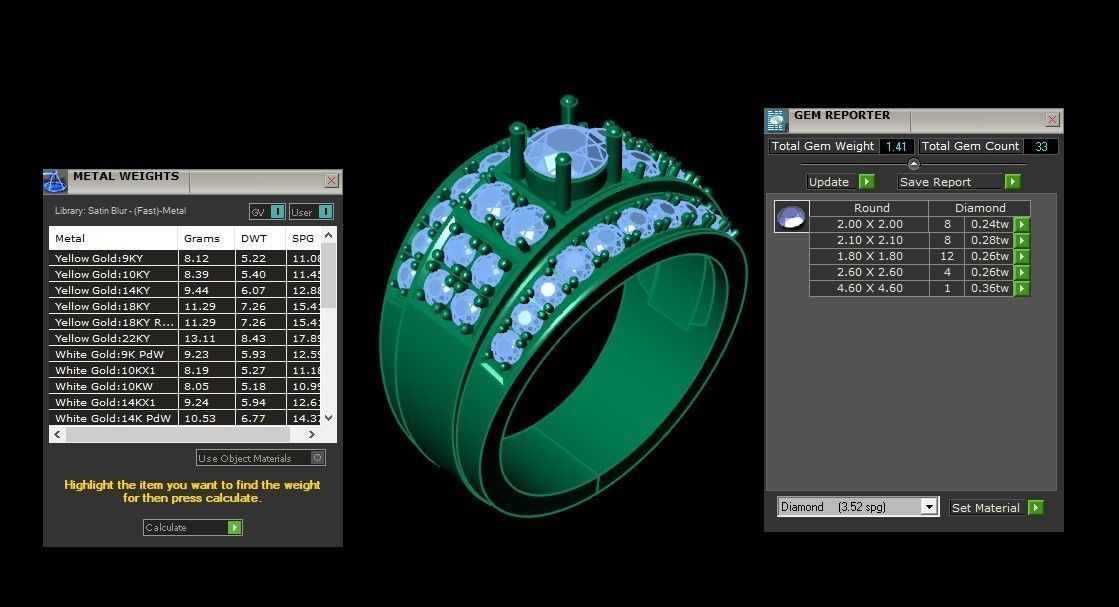This screenshot has height=607, width=1119.
Task: Click the Metal Weights panel scale icon
Action: [x=56, y=181]
